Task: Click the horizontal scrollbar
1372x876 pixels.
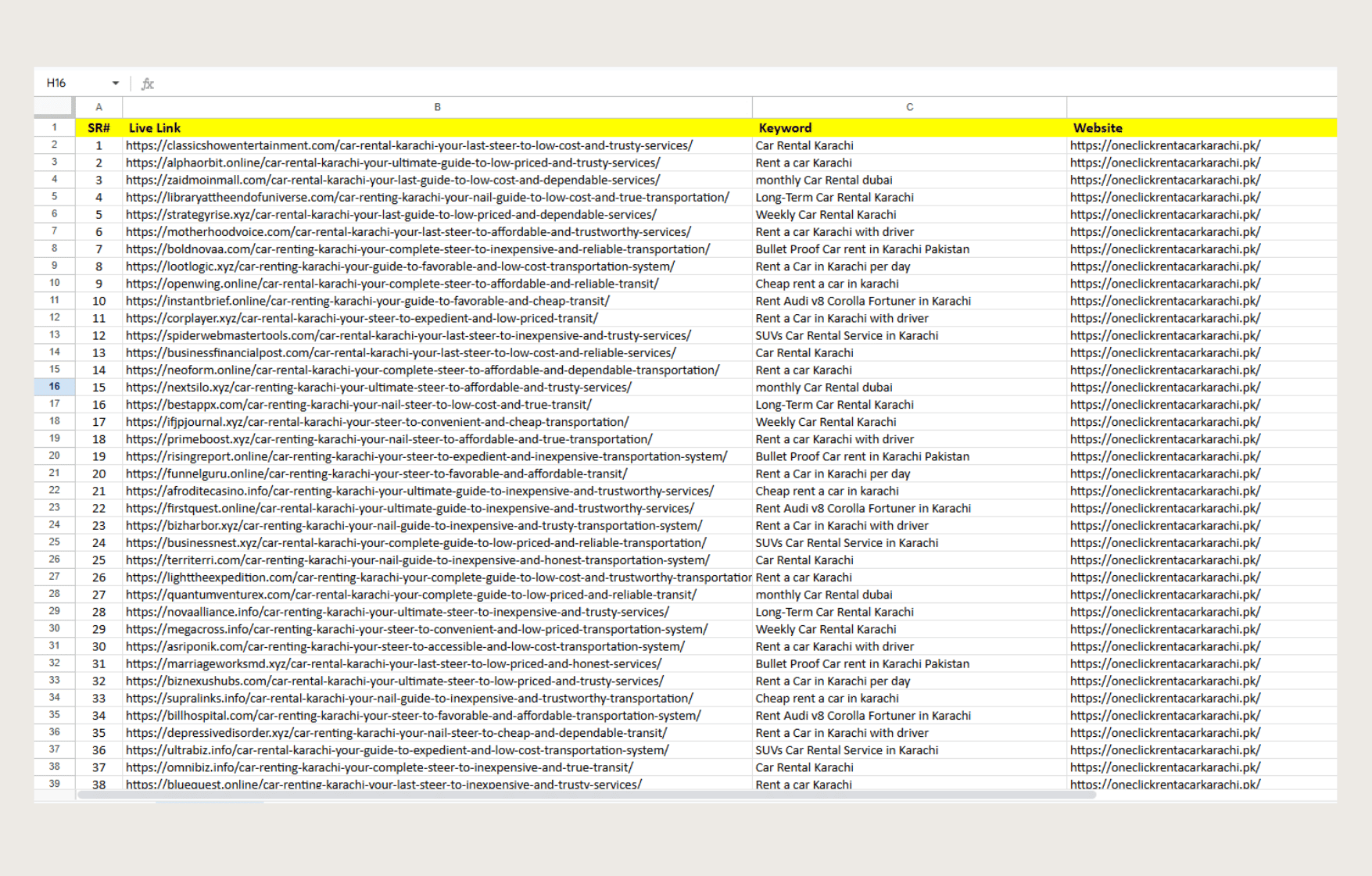Action: coord(586,795)
